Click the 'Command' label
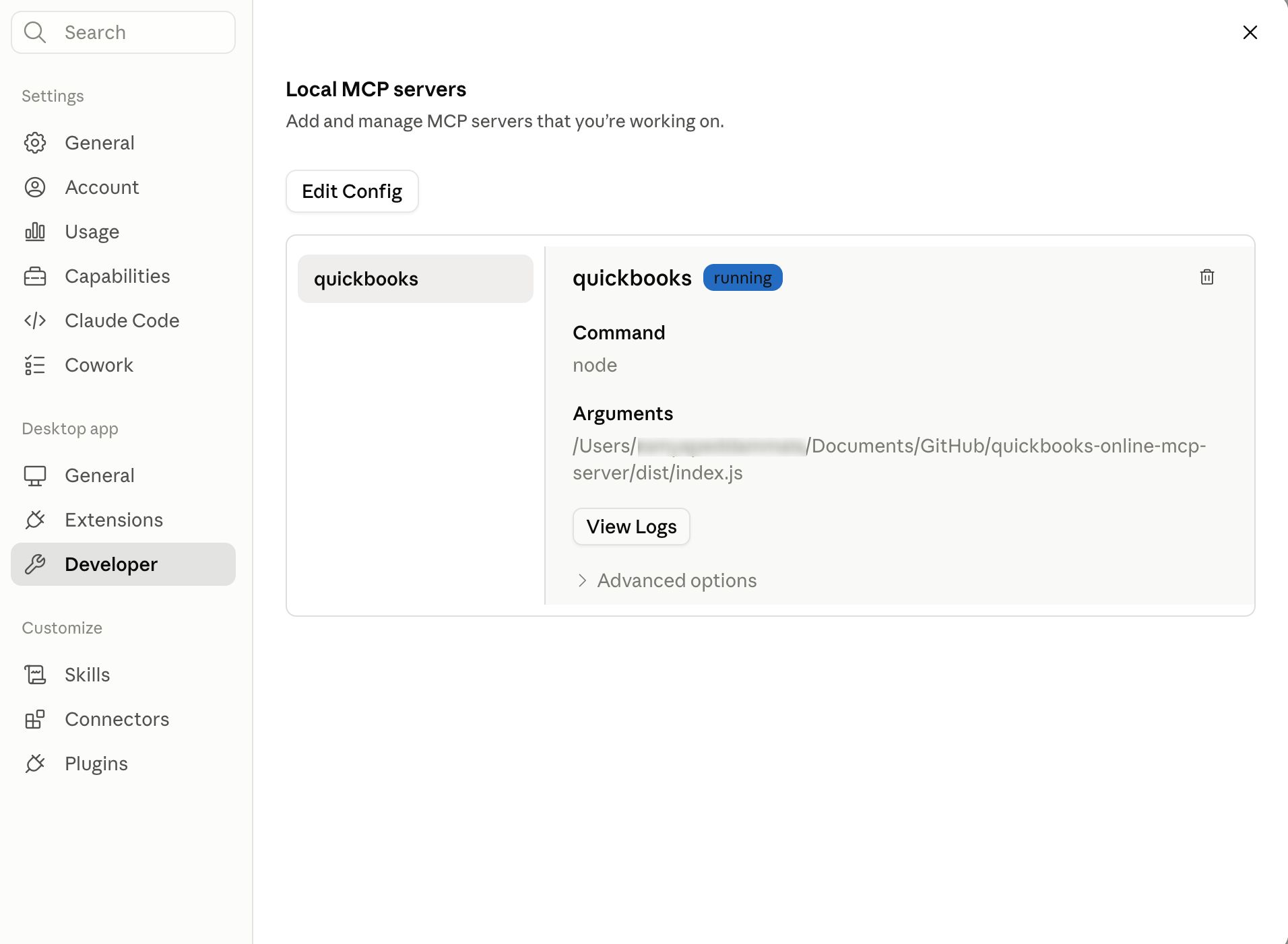The image size is (1288, 944). point(619,333)
